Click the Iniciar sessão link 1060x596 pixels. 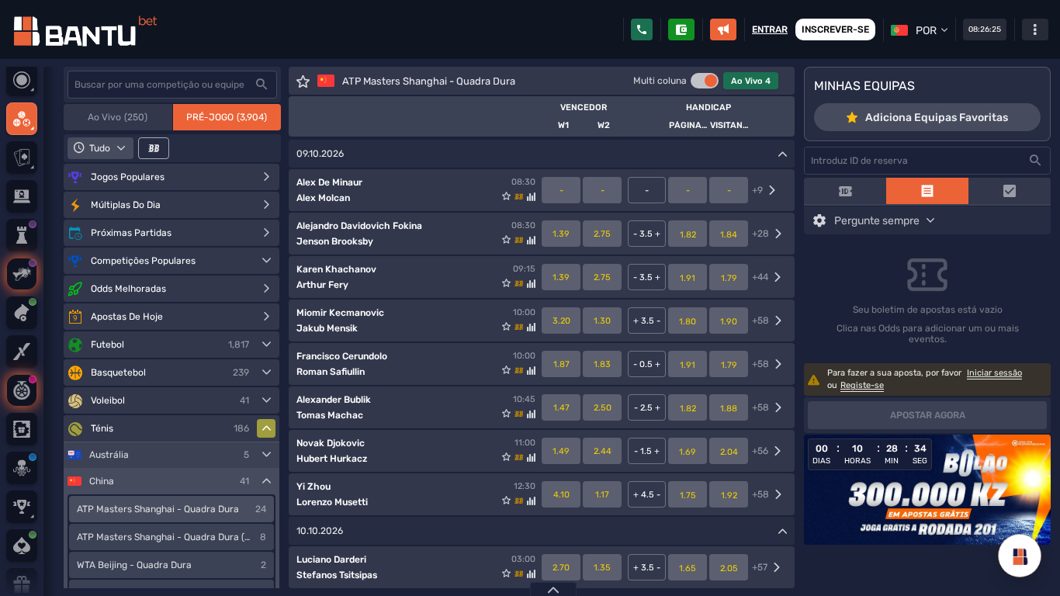click(994, 373)
